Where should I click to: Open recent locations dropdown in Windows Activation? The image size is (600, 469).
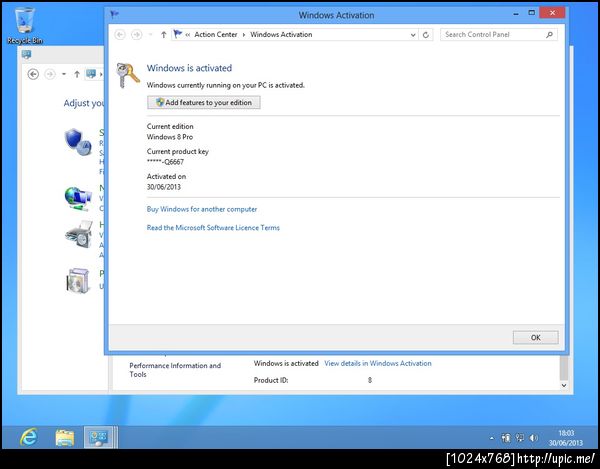coord(150,35)
